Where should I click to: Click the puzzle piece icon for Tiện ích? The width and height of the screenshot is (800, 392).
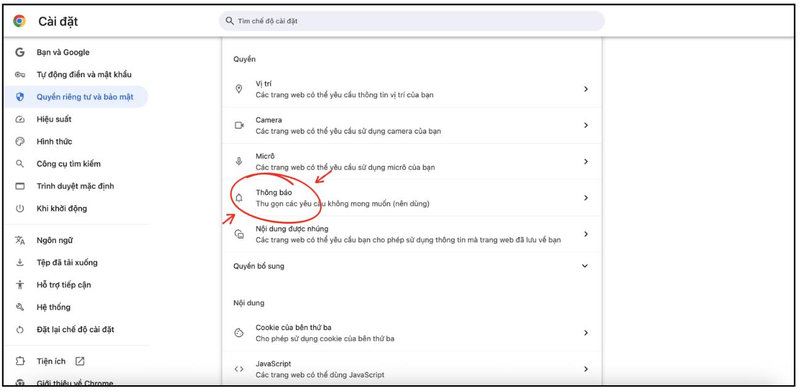point(20,361)
